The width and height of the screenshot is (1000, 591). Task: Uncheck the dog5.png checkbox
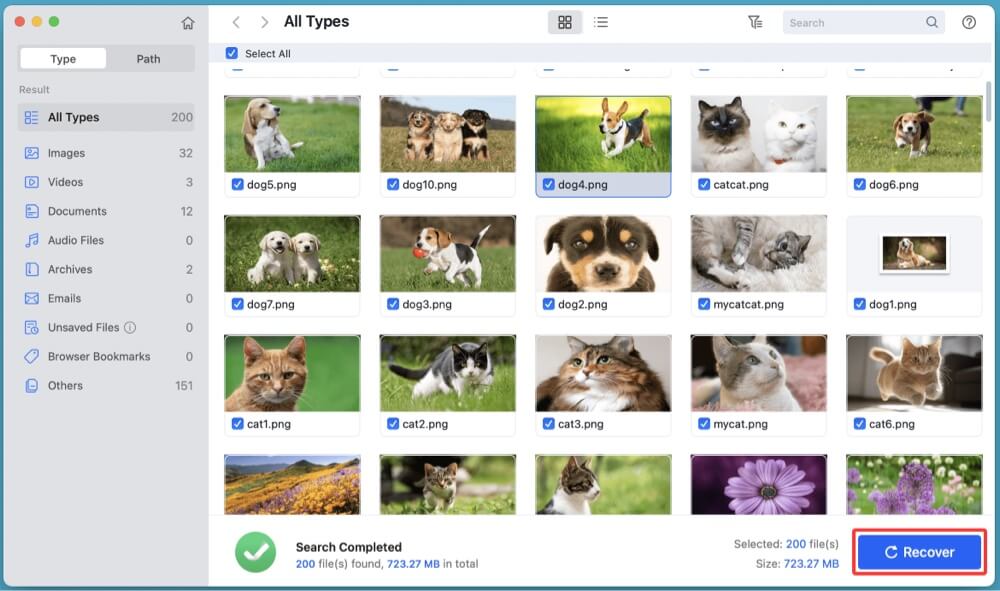tap(237, 185)
